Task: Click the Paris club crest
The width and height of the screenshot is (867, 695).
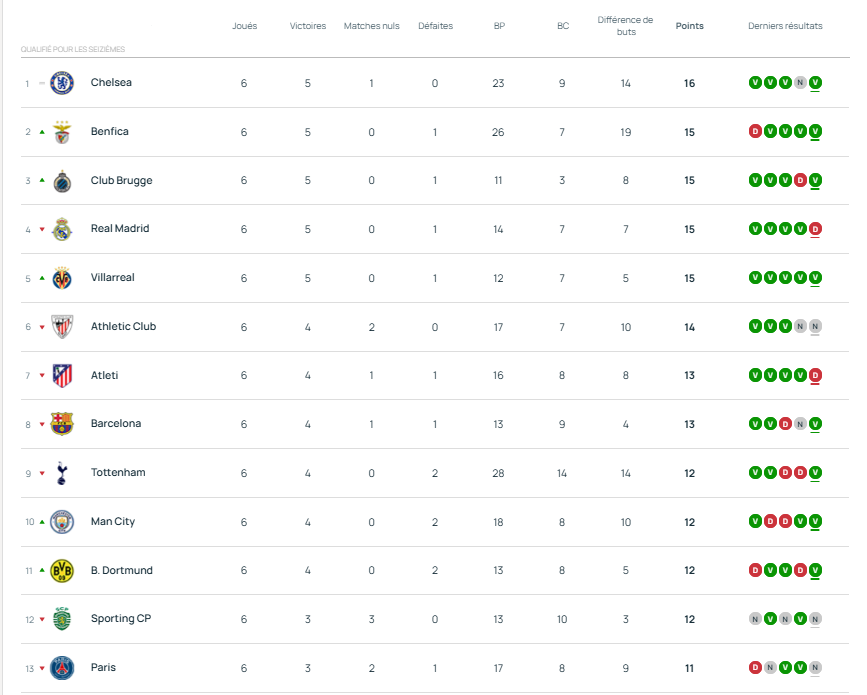Action: [62, 668]
